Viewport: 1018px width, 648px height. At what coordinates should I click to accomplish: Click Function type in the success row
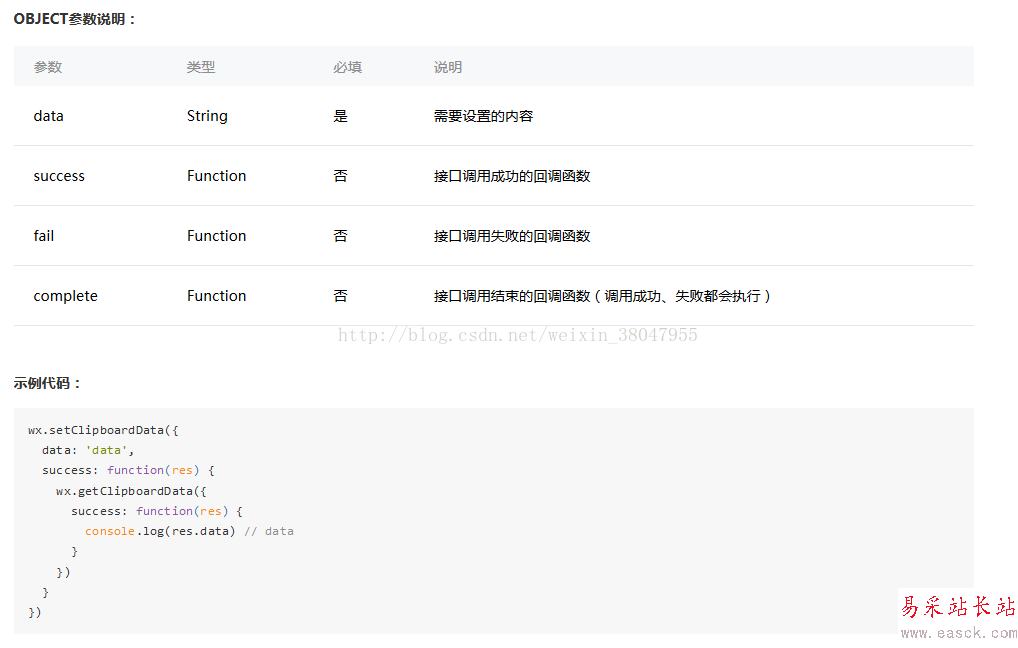point(216,176)
